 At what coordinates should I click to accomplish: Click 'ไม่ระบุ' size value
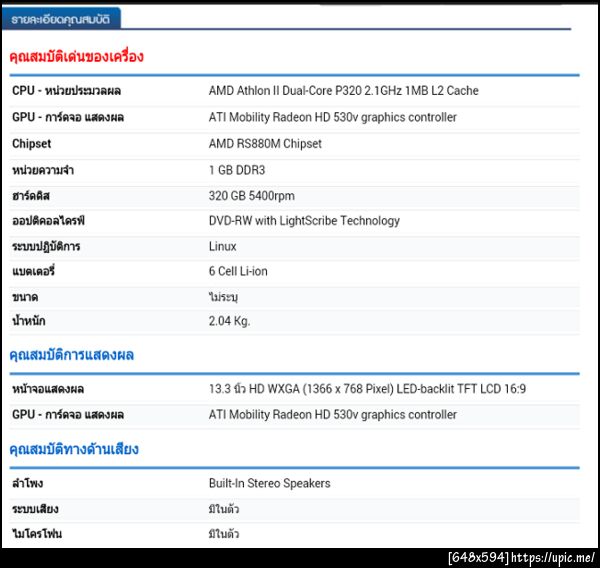(x=223, y=297)
